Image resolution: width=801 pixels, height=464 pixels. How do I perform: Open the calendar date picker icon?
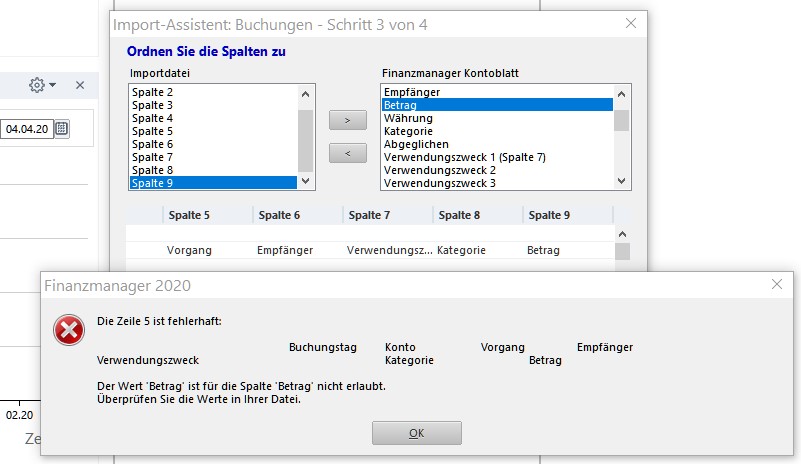(x=62, y=128)
